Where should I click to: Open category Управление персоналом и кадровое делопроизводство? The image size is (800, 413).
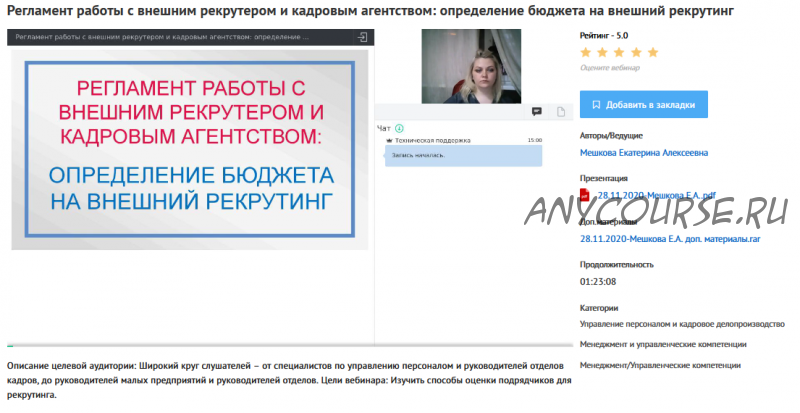pyautogui.click(x=682, y=324)
